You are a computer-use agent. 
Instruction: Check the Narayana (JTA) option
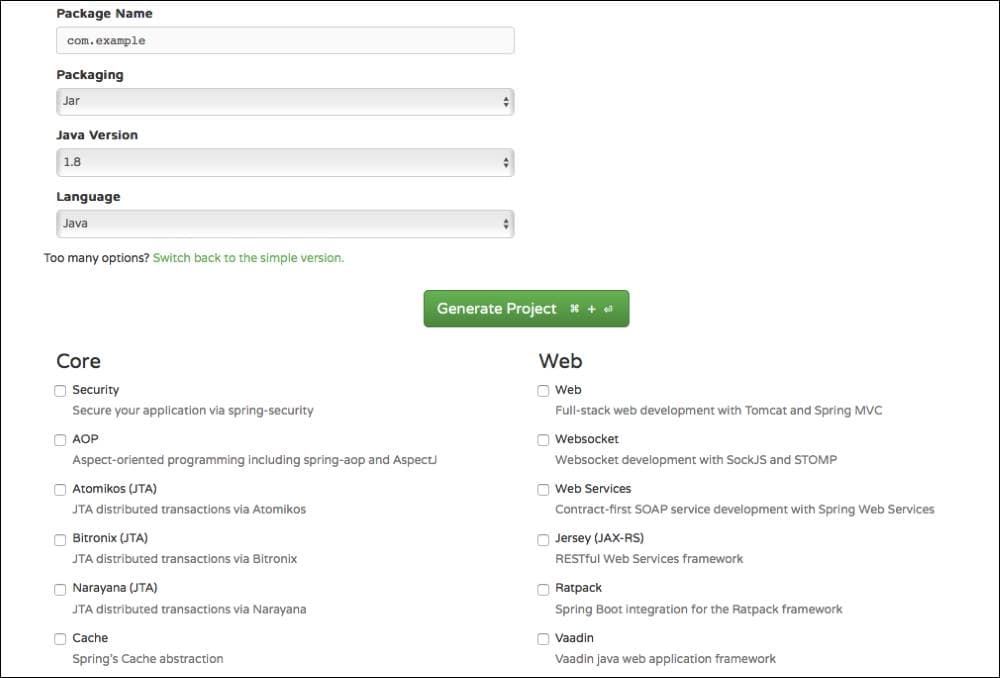[x=60, y=589]
